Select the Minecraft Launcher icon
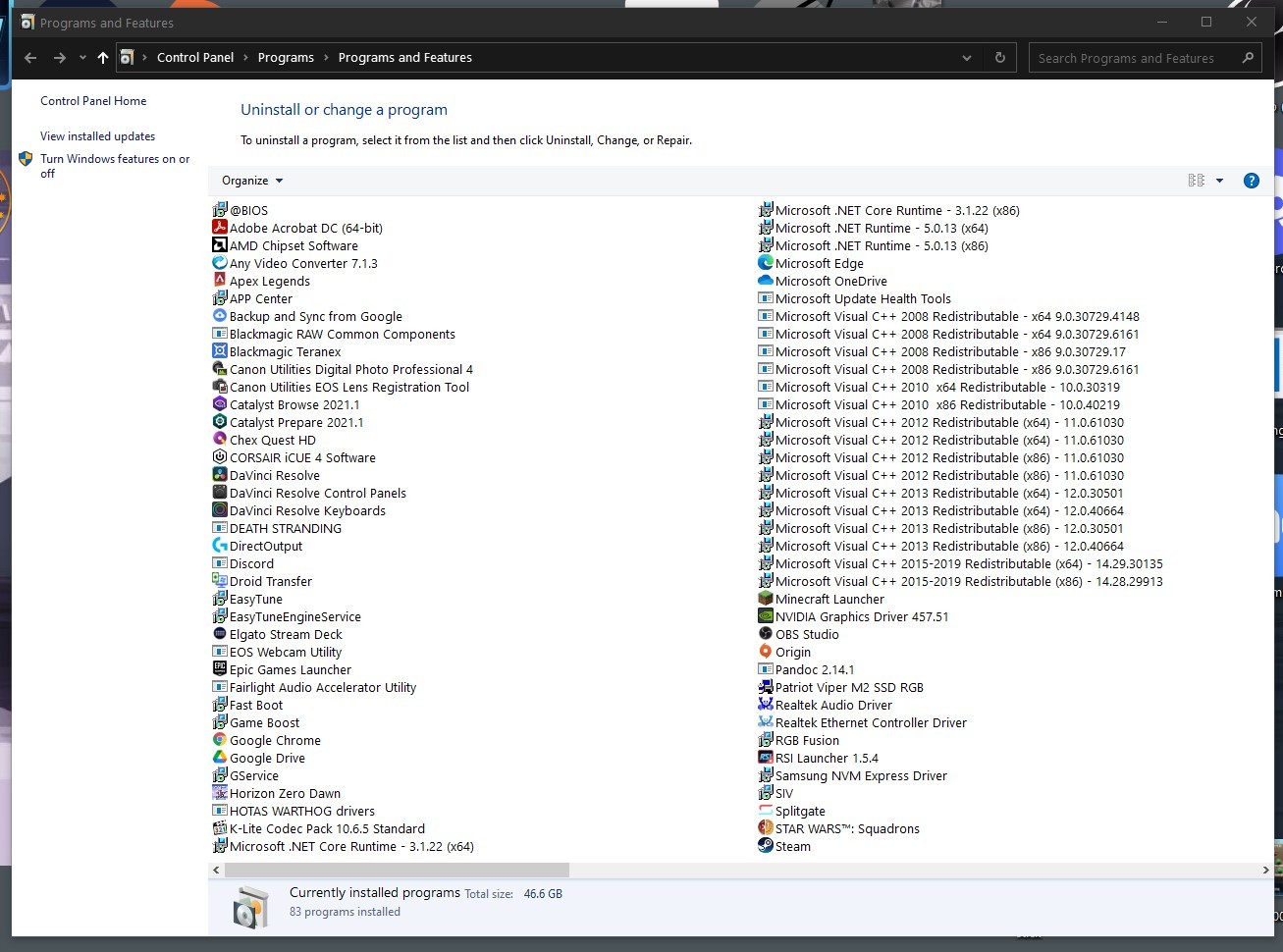Viewport: 1283px width, 952px height. click(x=766, y=599)
